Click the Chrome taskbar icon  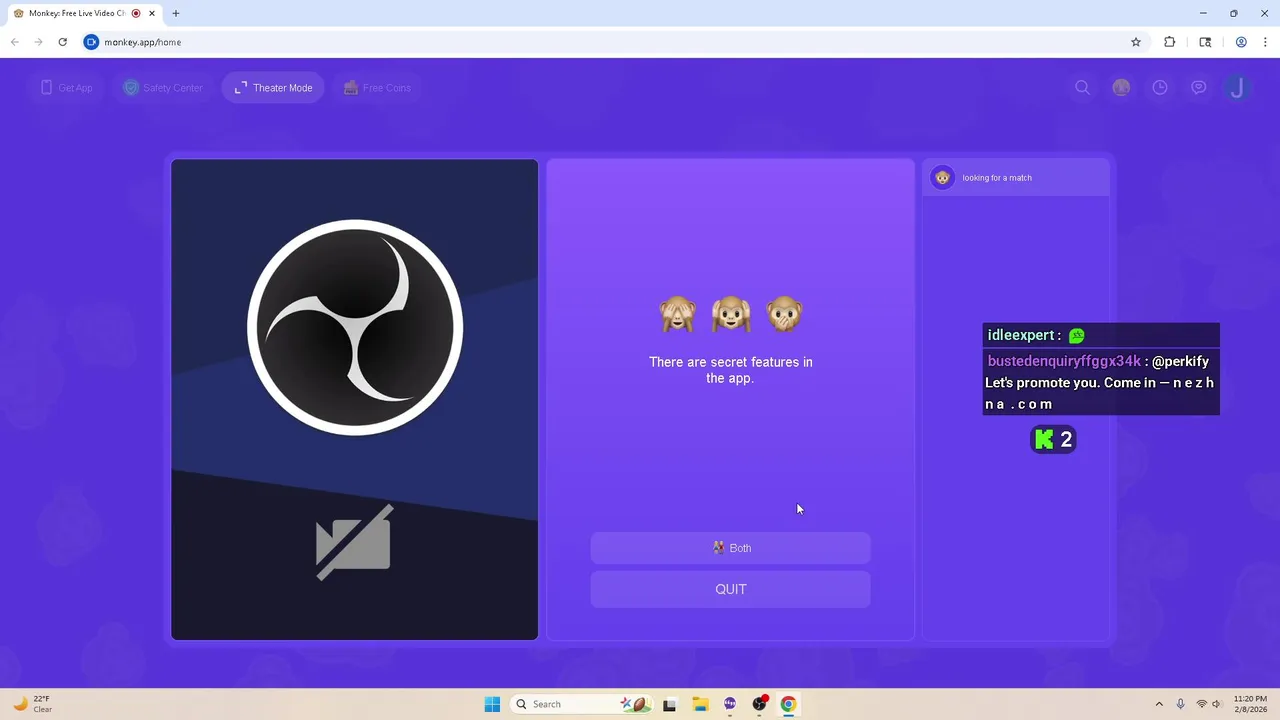point(788,704)
